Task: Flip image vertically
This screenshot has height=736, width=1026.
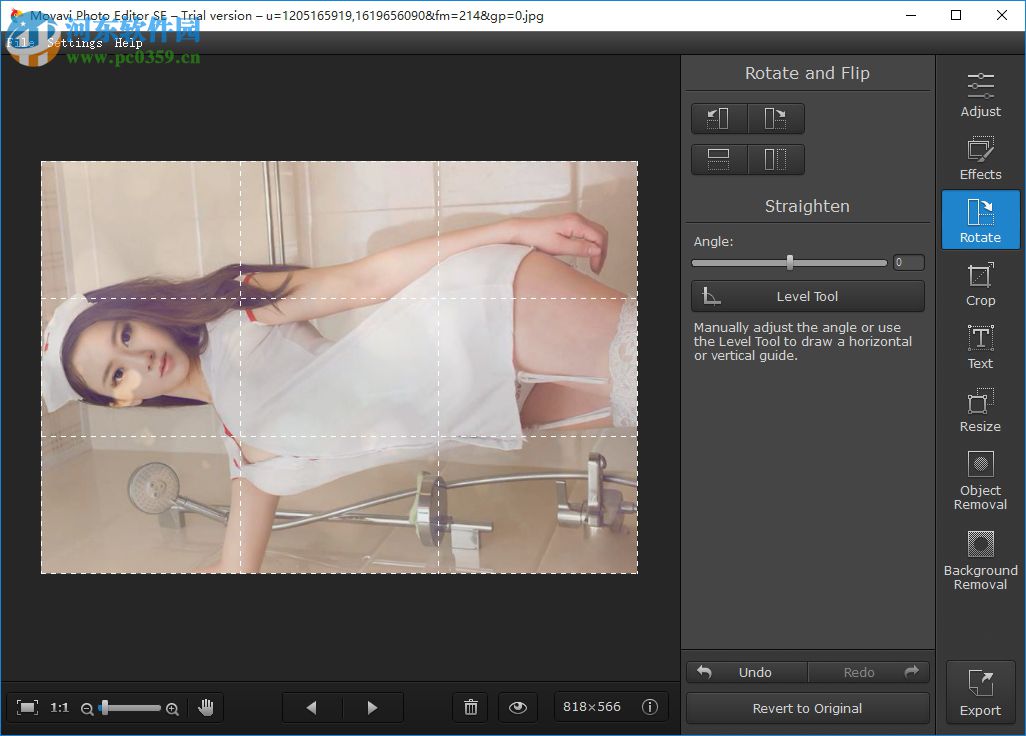Action: tap(719, 159)
